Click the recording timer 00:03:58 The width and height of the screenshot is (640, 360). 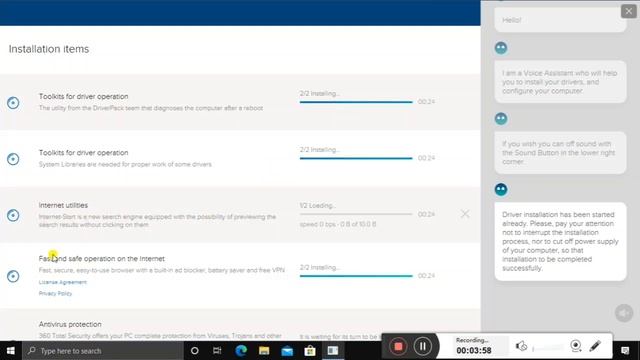473,350
